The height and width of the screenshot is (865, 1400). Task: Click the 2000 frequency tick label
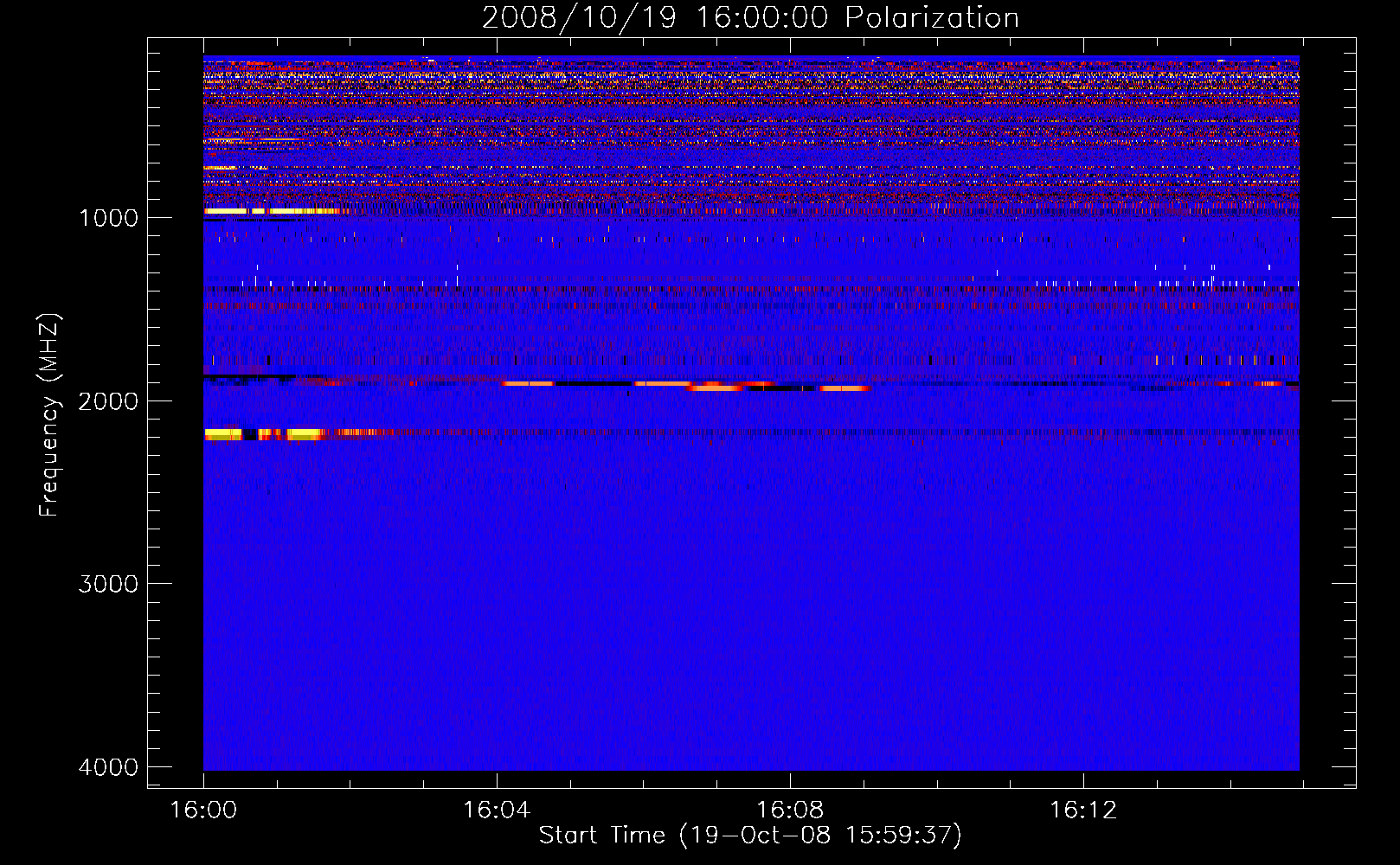coord(108,400)
